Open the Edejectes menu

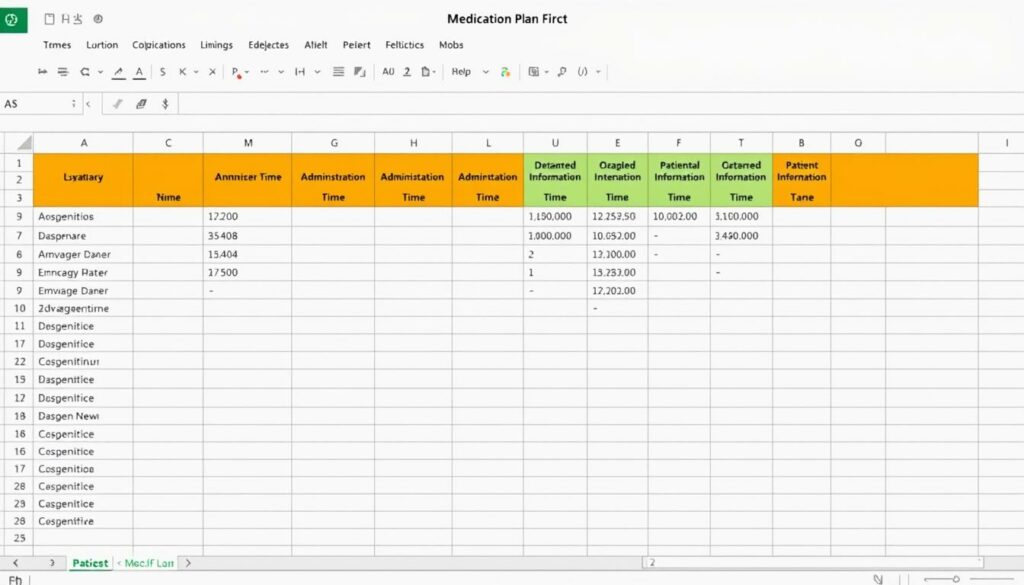[268, 45]
